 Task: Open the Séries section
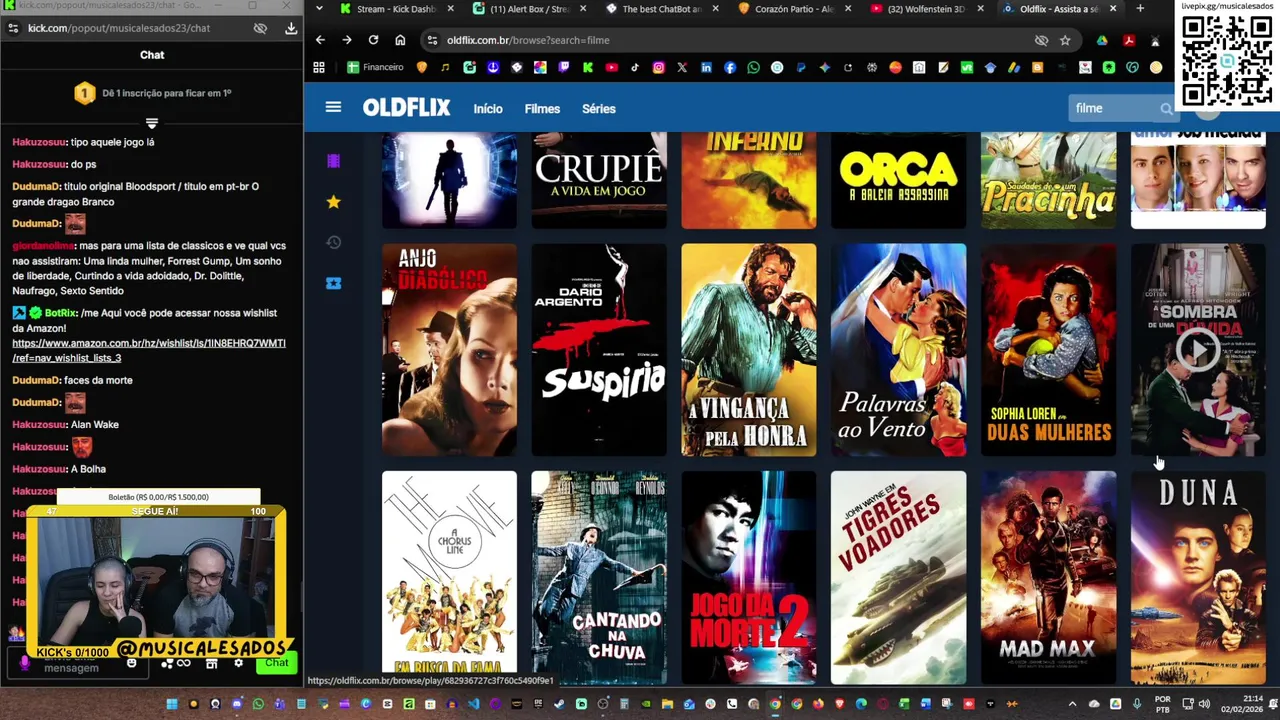click(599, 109)
